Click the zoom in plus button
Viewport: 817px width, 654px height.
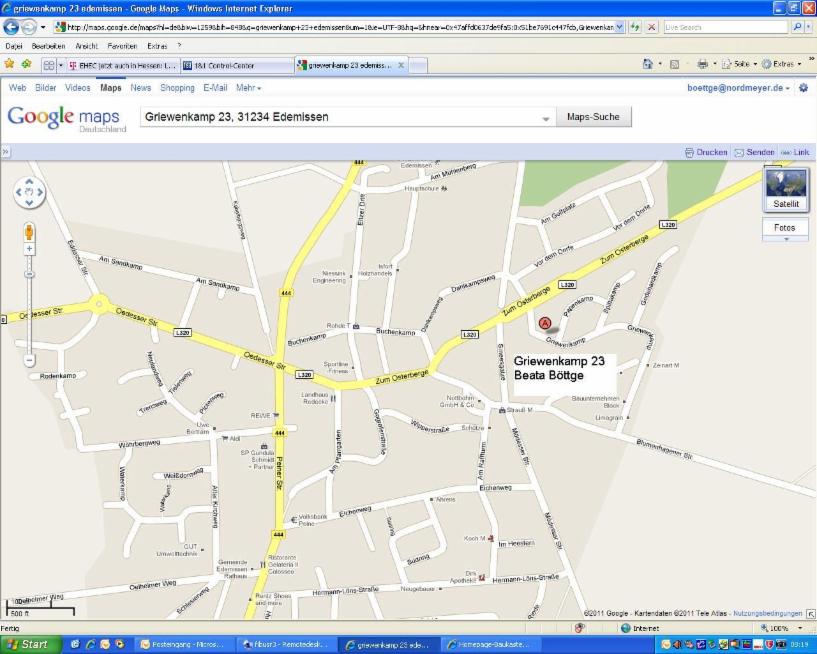pyautogui.click(x=29, y=248)
